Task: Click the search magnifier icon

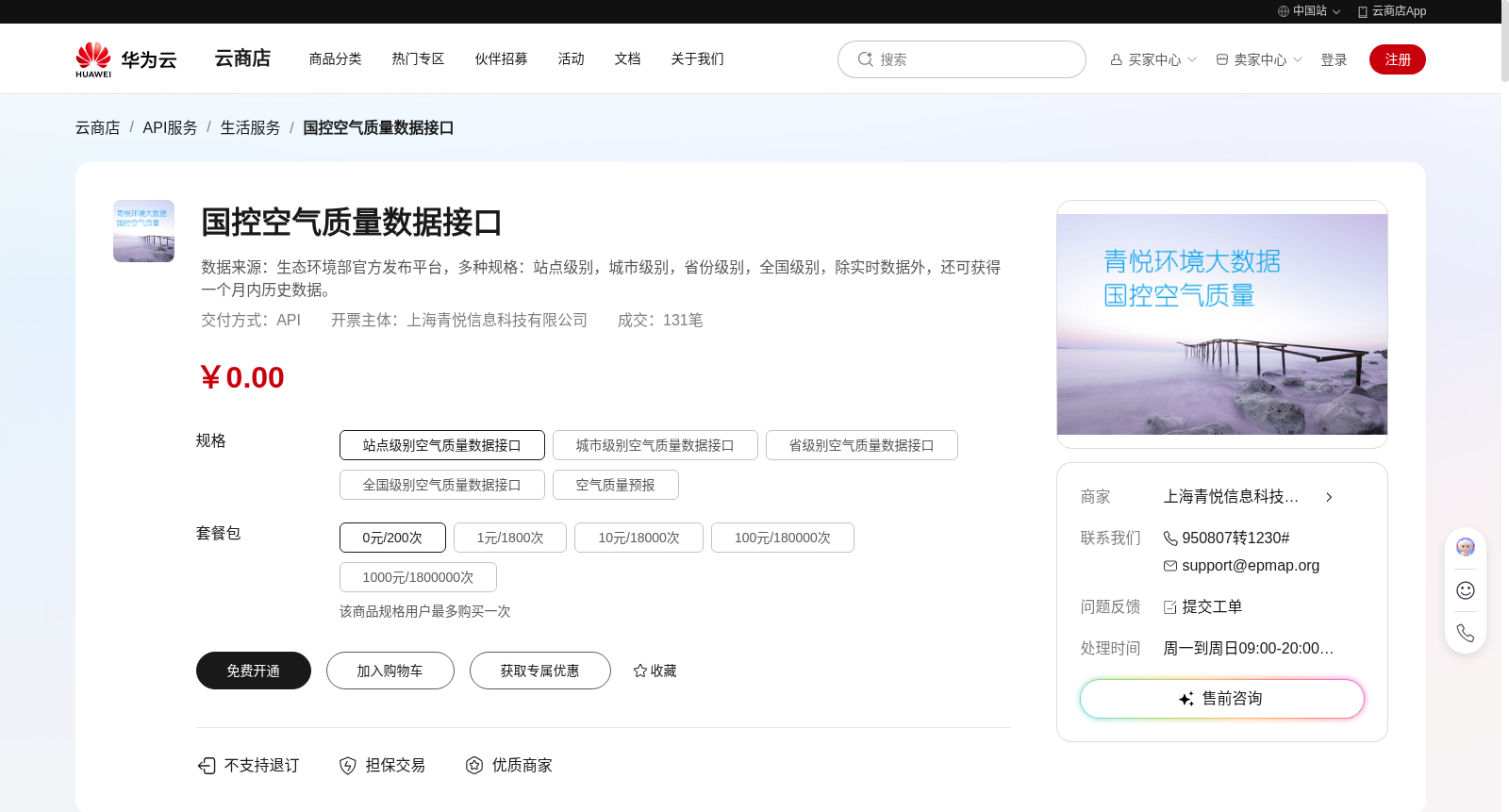Action: pyautogui.click(x=865, y=59)
